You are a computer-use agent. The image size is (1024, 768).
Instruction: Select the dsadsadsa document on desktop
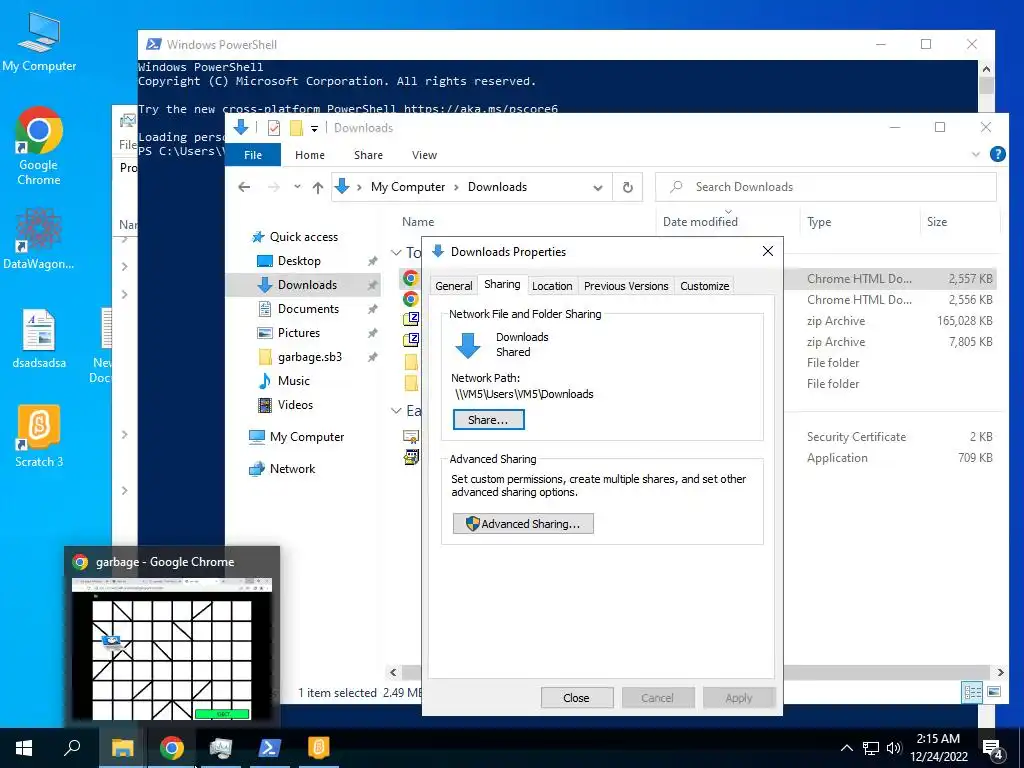pos(39,339)
